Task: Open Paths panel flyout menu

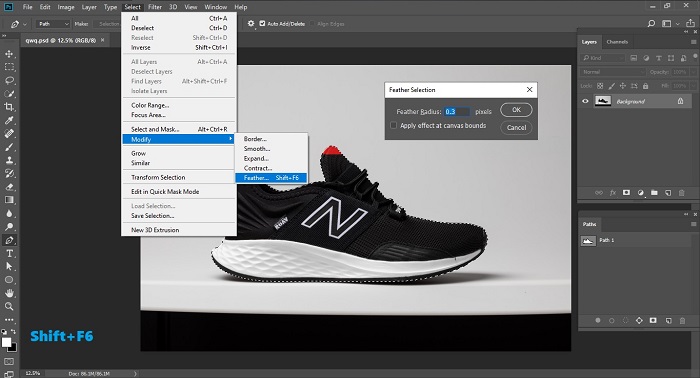Action: 693,224
